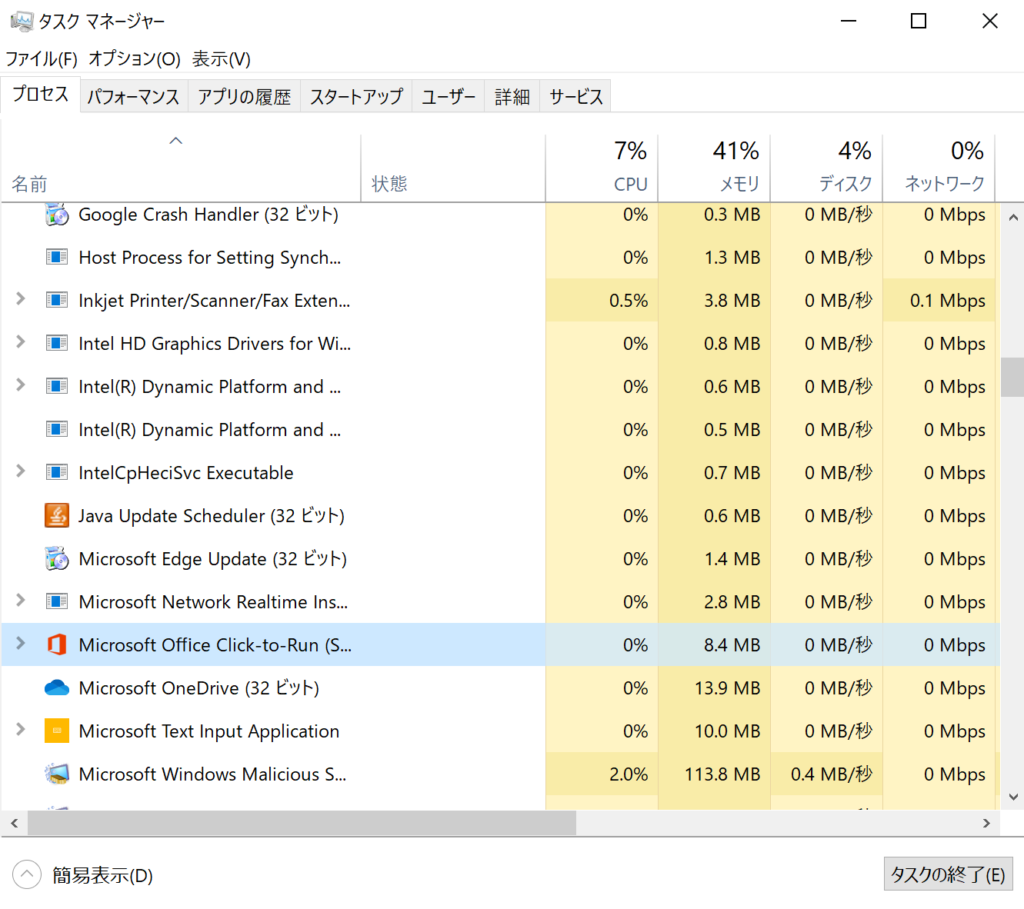Click the Microsoft Office Click-to-Run icon
The width and height of the screenshot is (1024, 909).
pyautogui.click(x=57, y=645)
